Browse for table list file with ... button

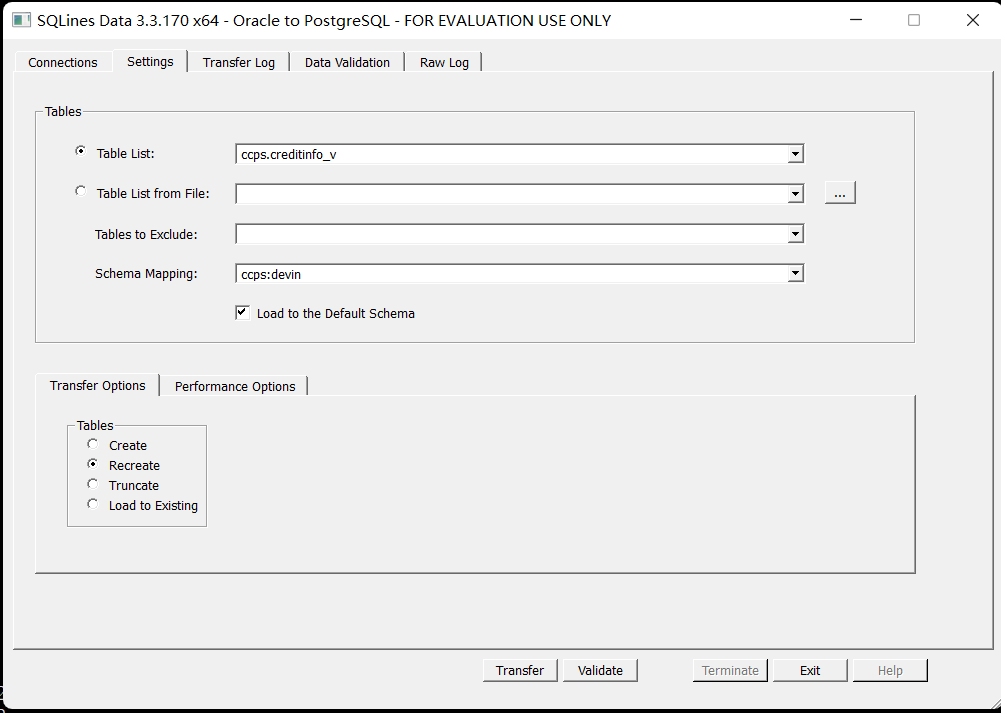point(840,193)
